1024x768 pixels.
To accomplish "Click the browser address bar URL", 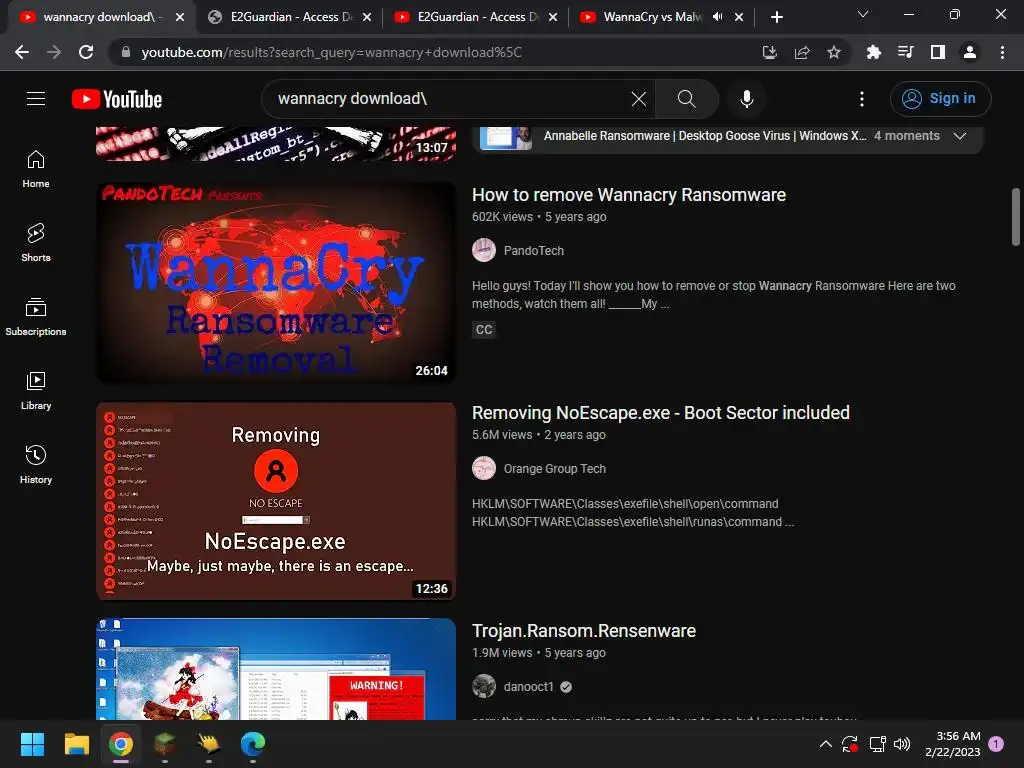I will coord(332,52).
